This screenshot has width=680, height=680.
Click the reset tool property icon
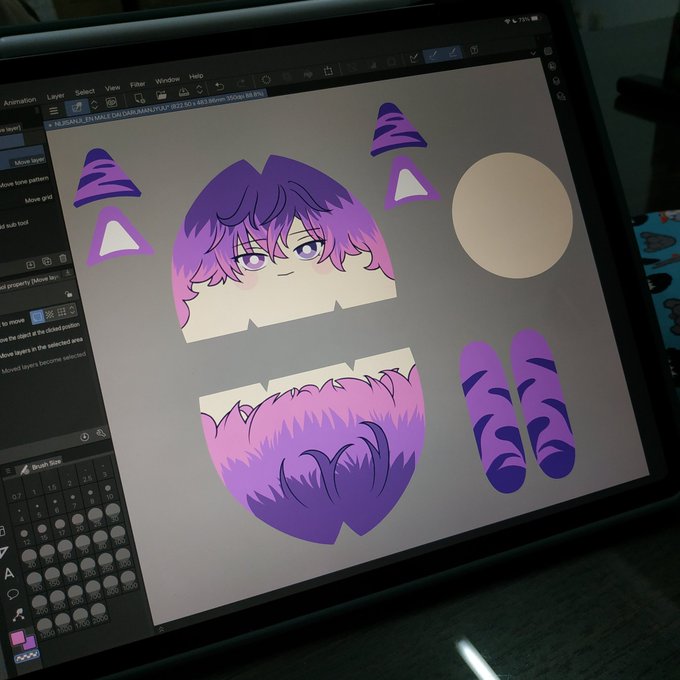[x=85, y=437]
